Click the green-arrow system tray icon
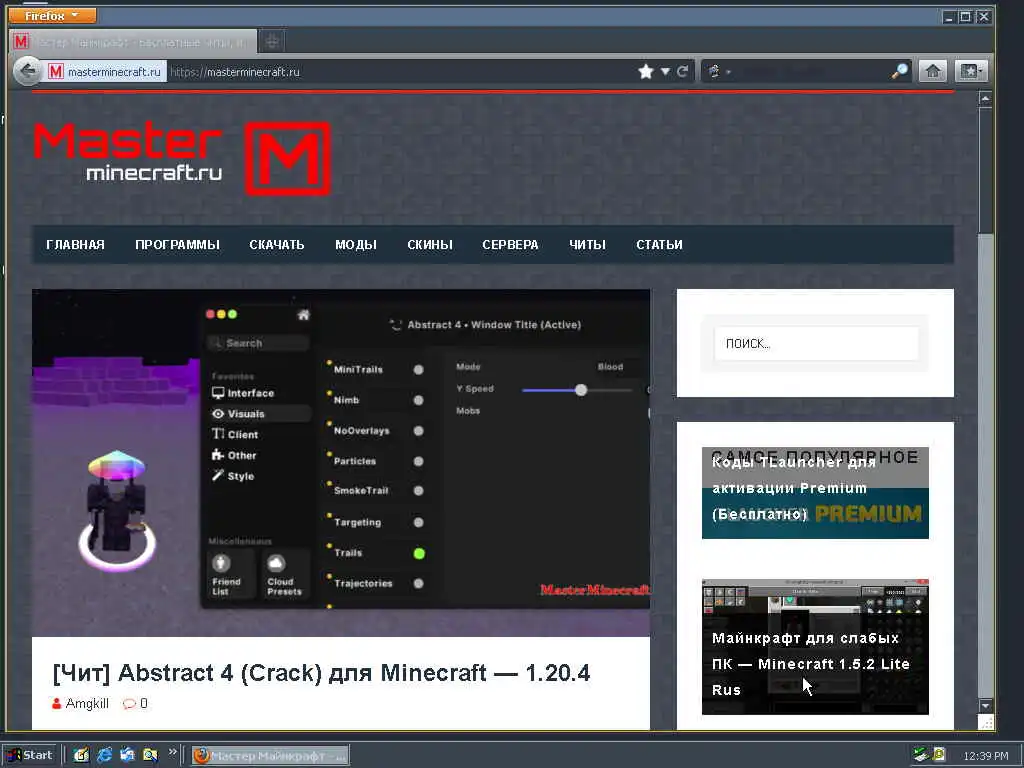 coord(920,755)
